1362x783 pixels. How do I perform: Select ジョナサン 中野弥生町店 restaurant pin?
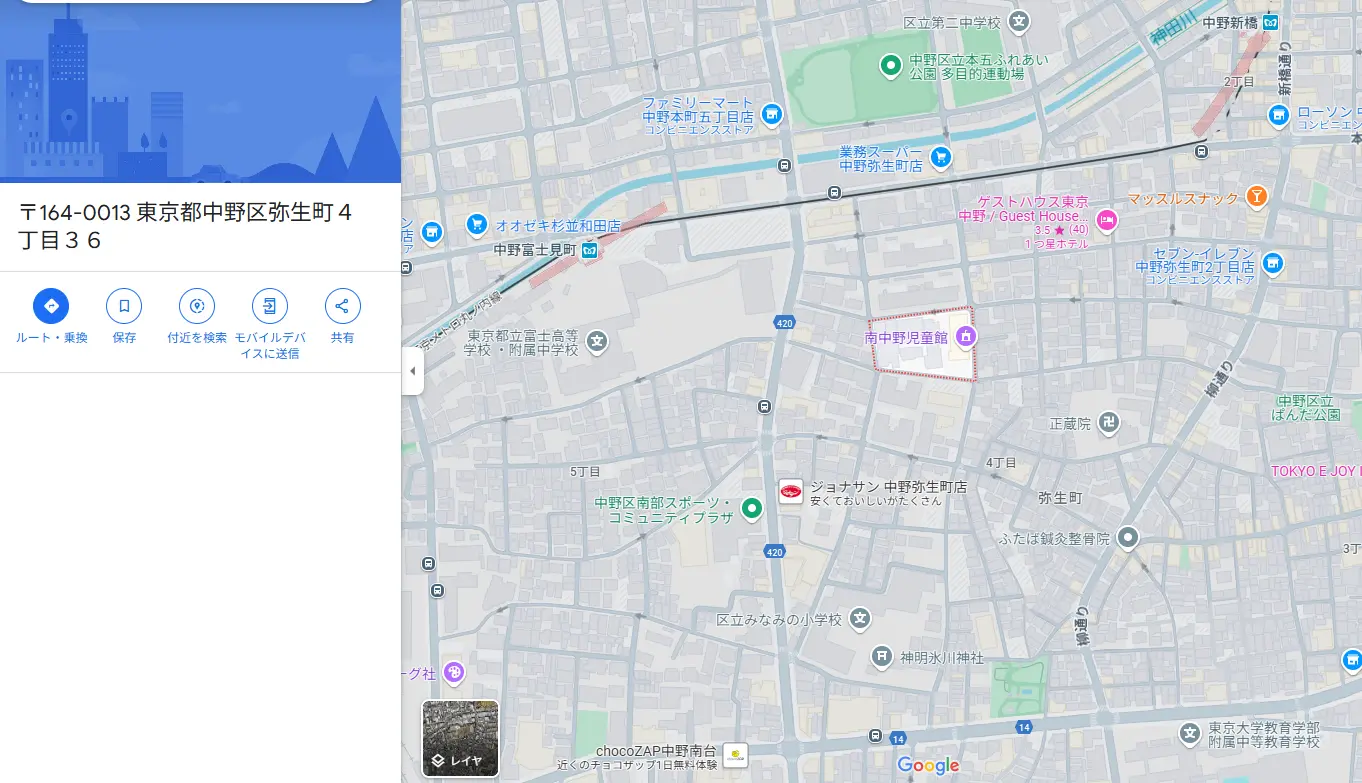[791, 491]
